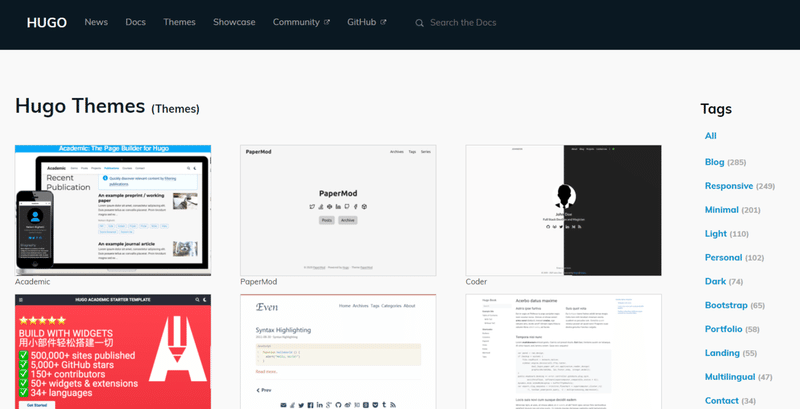Click the Community external-link arrow icon
Viewport: 800px width, 409px height.
327,22
